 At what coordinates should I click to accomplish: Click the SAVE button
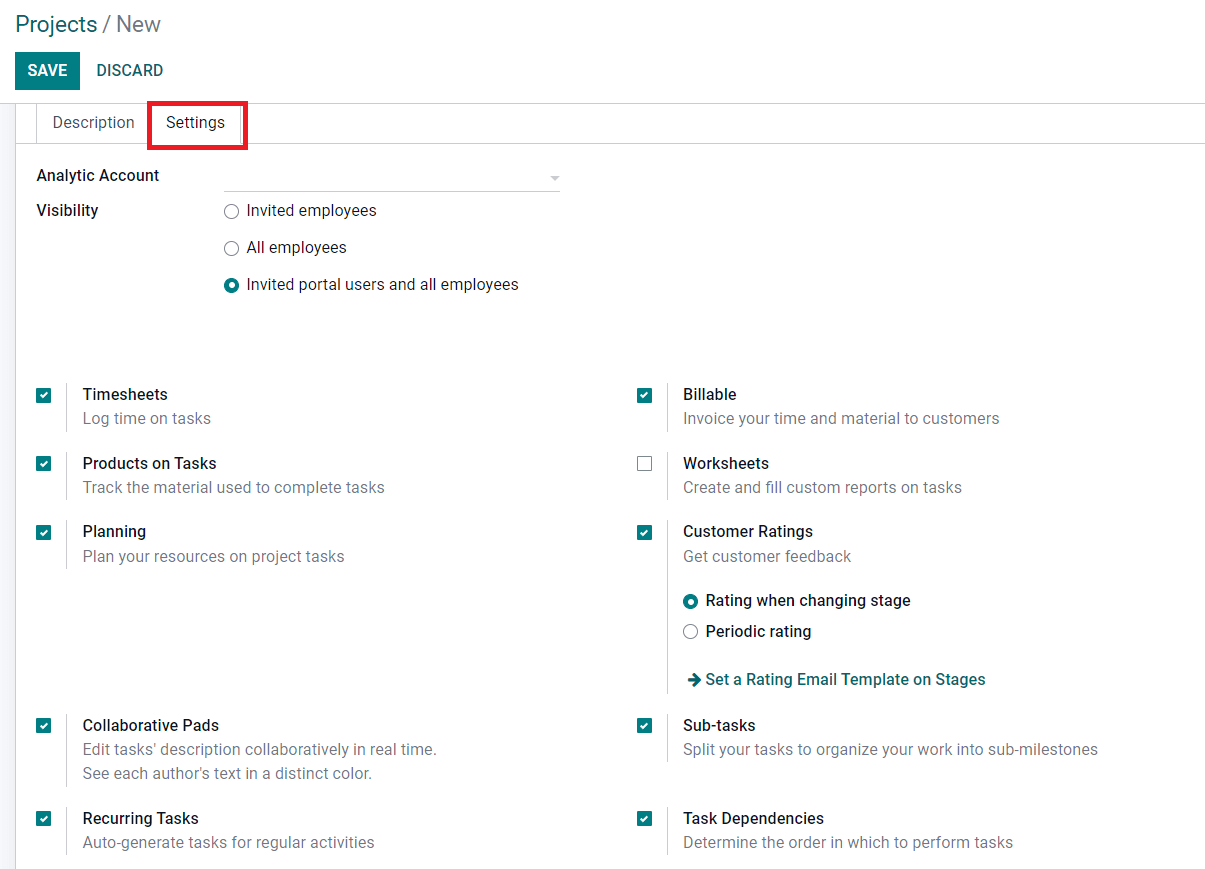[47, 71]
